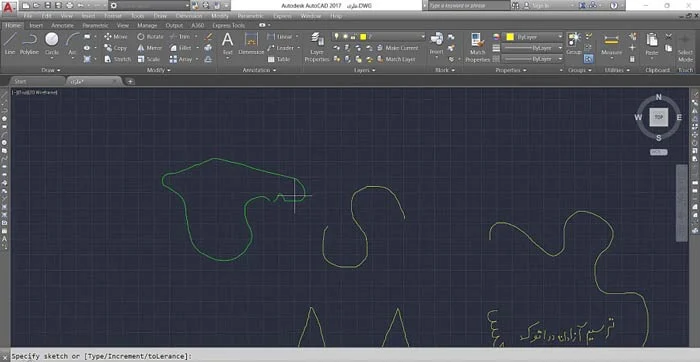Open the Format menu
The width and height of the screenshot is (700, 362).
tap(112, 16)
